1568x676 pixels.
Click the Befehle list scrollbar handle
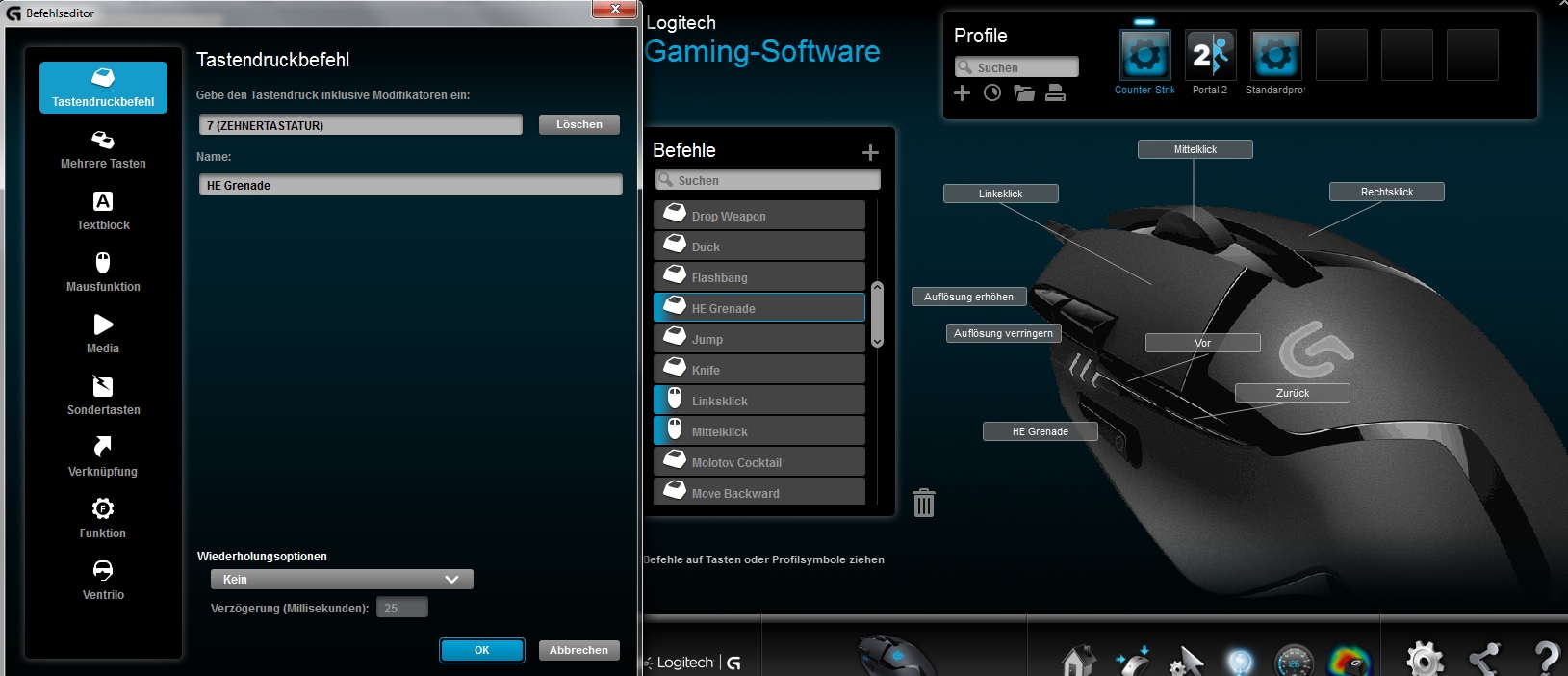tap(877, 314)
